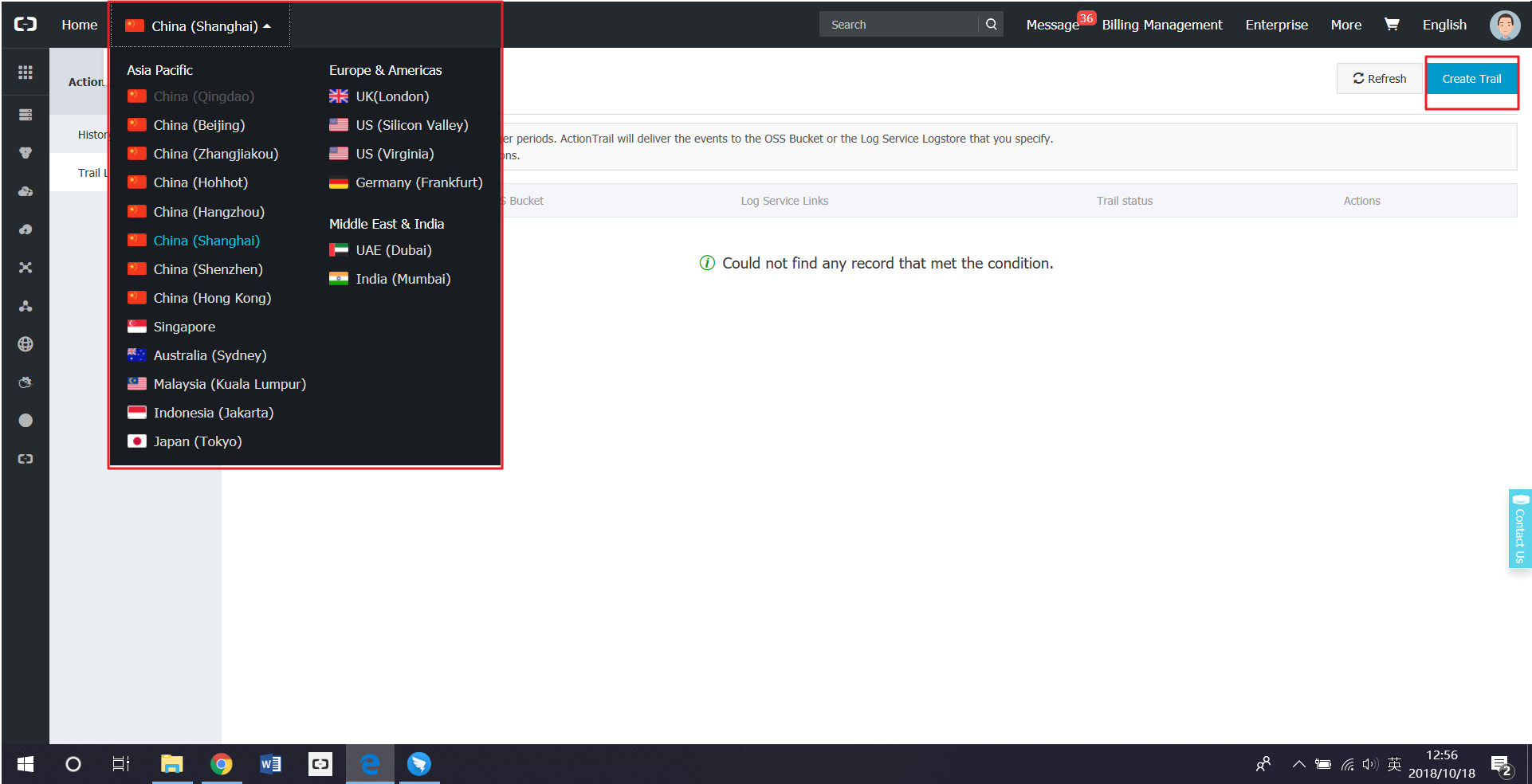The height and width of the screenshot is (784, 1532).
Task: Go to Home in top bar
Action: 80,25
